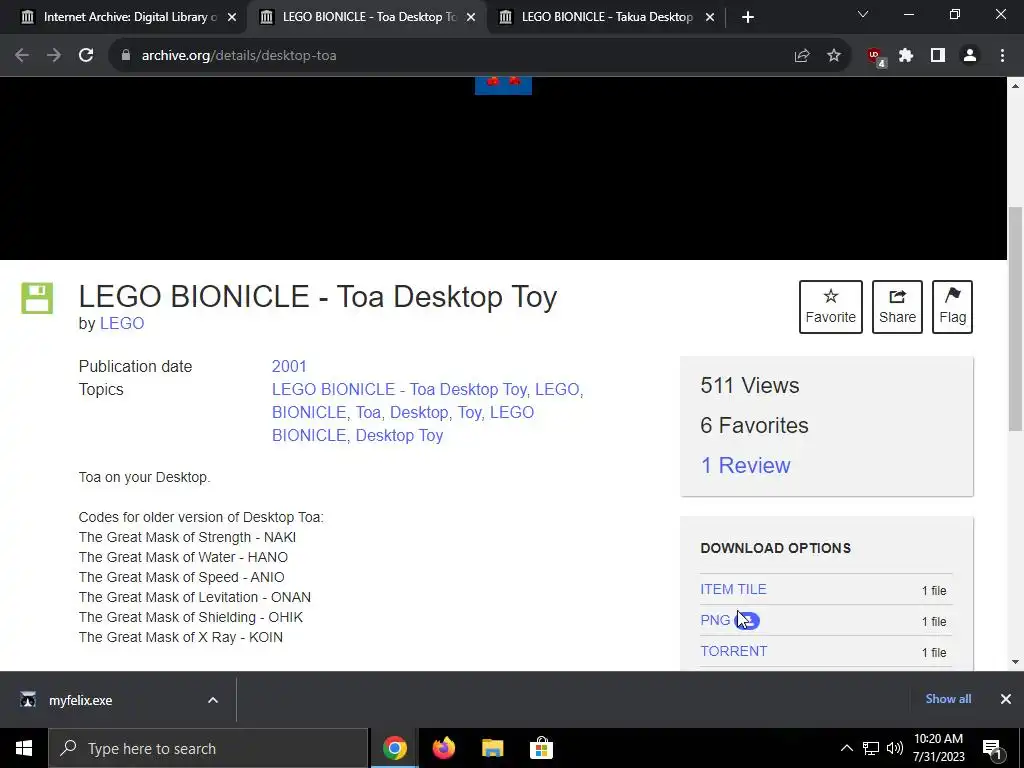The height and width of the screenshot is (768, 1024).
Task: Click the Favorite button
Action: click(x=831, y=307)
